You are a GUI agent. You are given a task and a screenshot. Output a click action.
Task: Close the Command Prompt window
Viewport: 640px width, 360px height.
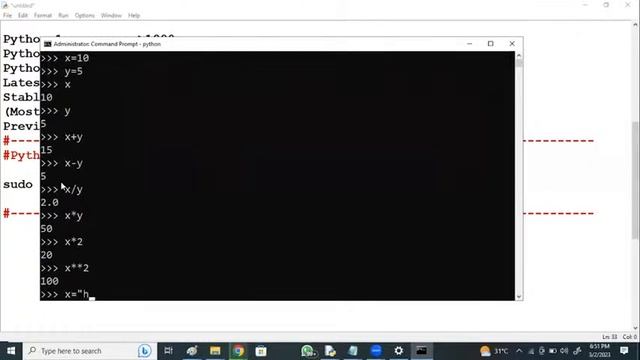coord(512,44)
